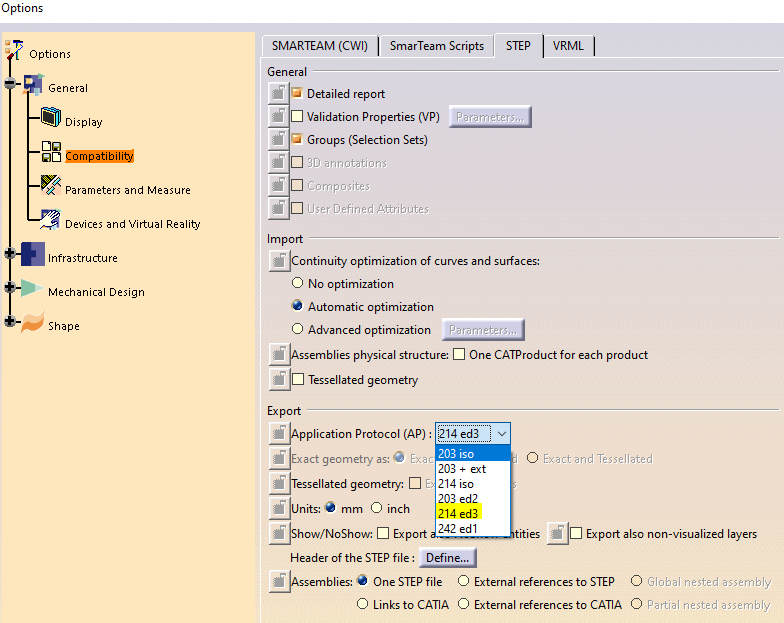Select the Display monitor icon
This screenshot has width=784, height=623.
pyautogui.click(x=50, y=118)
